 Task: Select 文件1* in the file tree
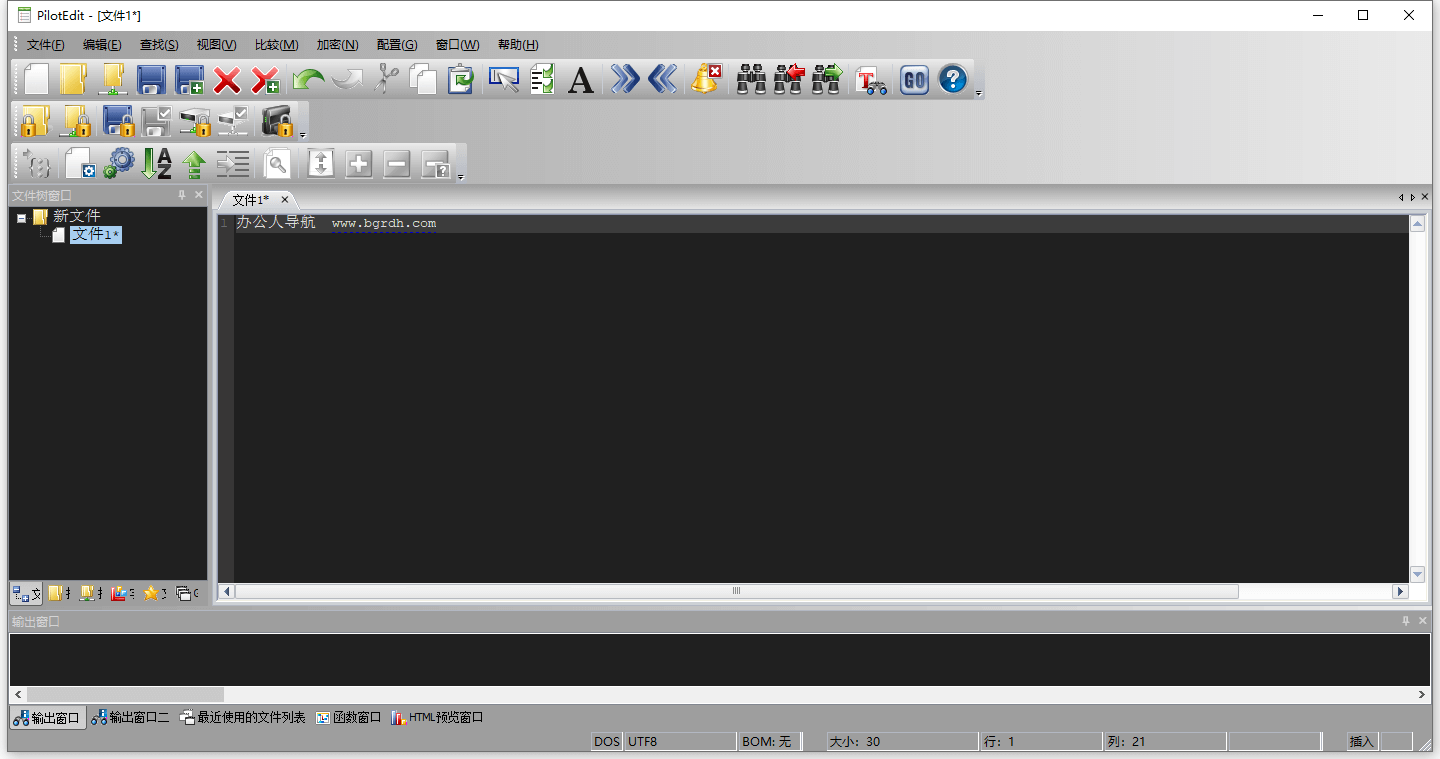[x=95, y=235]
